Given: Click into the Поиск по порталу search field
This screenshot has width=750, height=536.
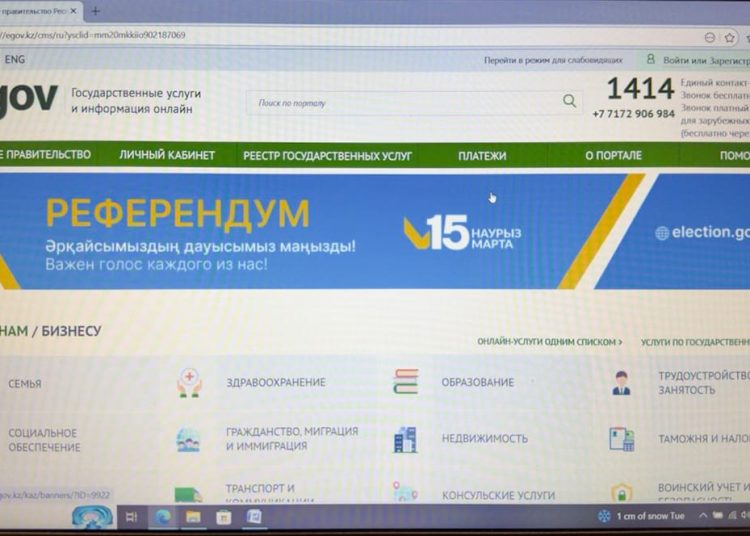Looking at the screenshot, I should (400, 102).
